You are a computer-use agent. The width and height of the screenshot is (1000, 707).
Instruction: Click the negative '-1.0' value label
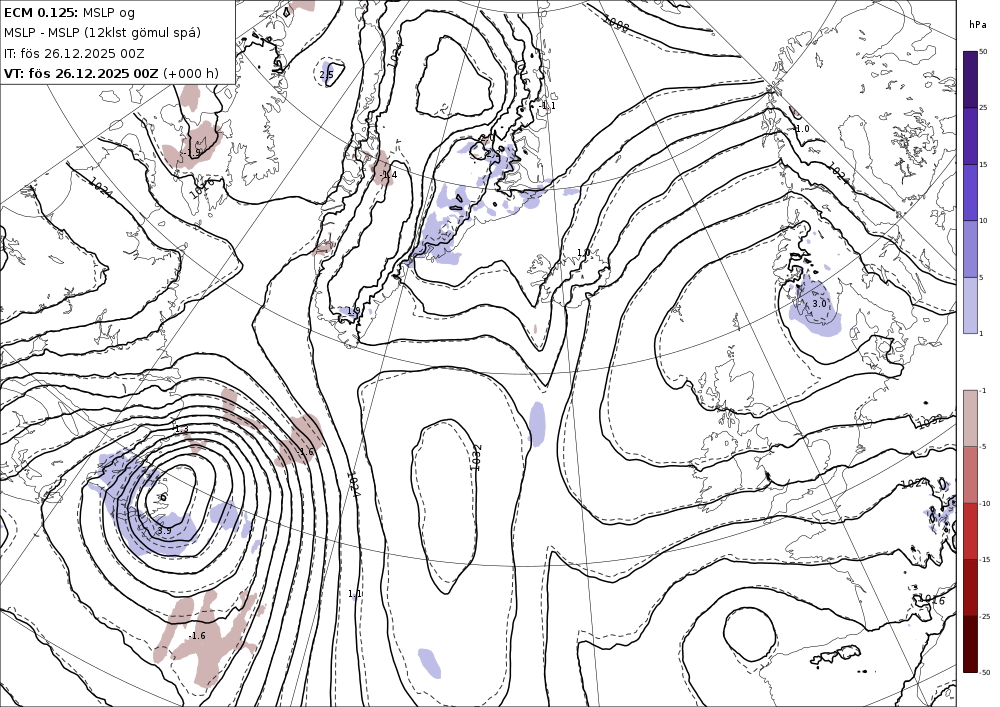(x=800, y=129)
